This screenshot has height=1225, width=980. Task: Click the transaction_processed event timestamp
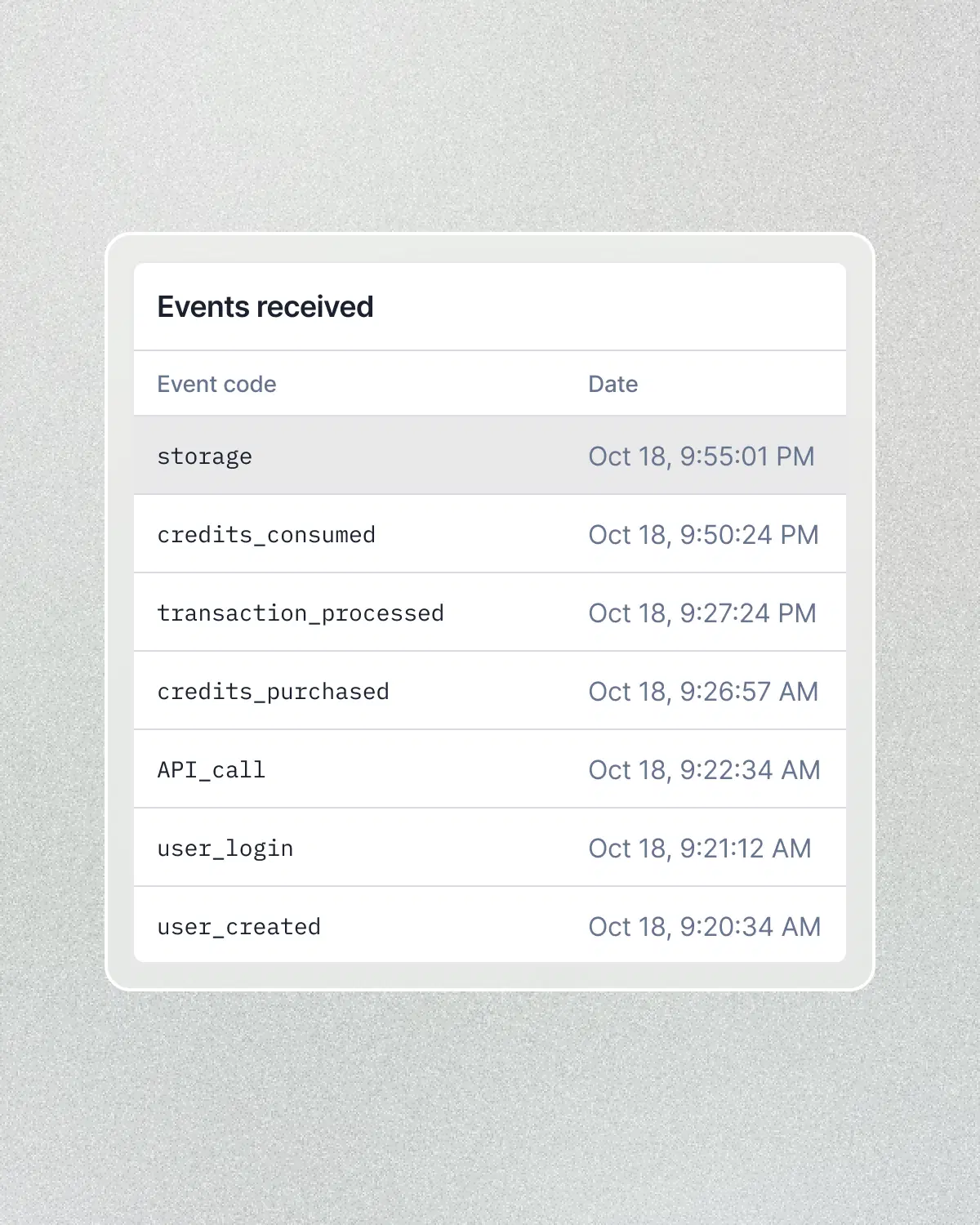[x=702, y=613]
